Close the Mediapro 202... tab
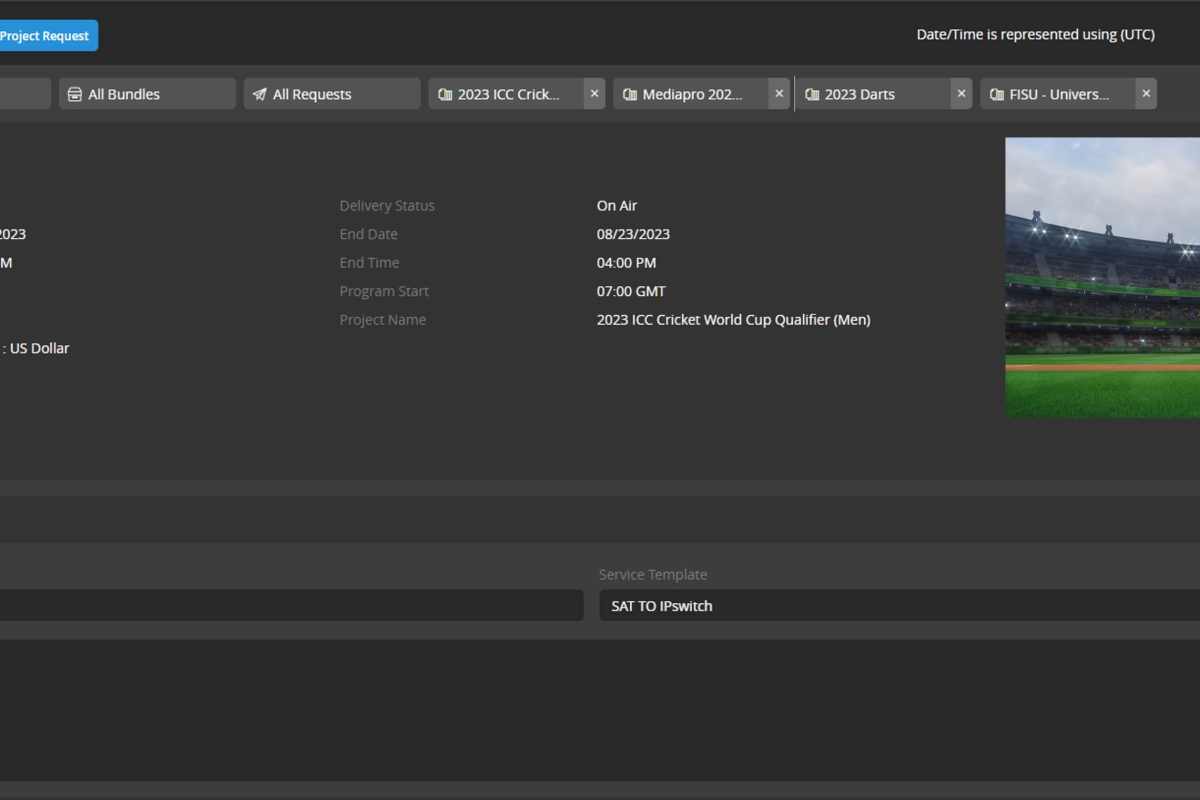 [779, 94]
